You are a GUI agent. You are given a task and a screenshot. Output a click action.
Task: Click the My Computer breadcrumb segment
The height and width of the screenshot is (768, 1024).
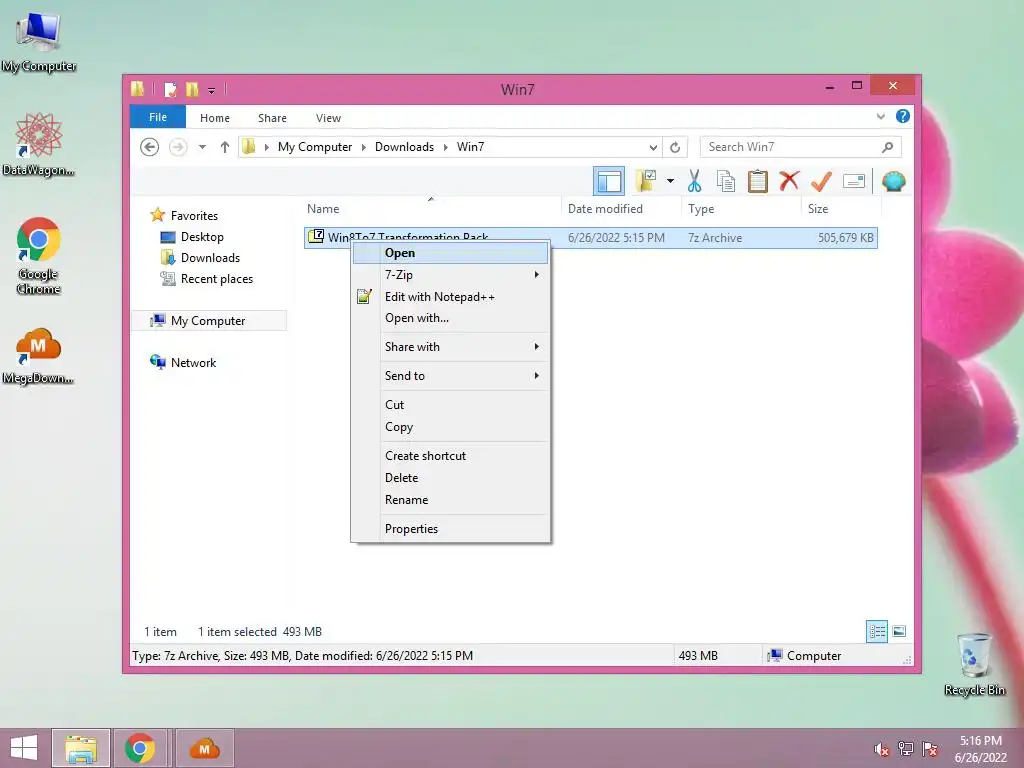[x=315, y=147]
